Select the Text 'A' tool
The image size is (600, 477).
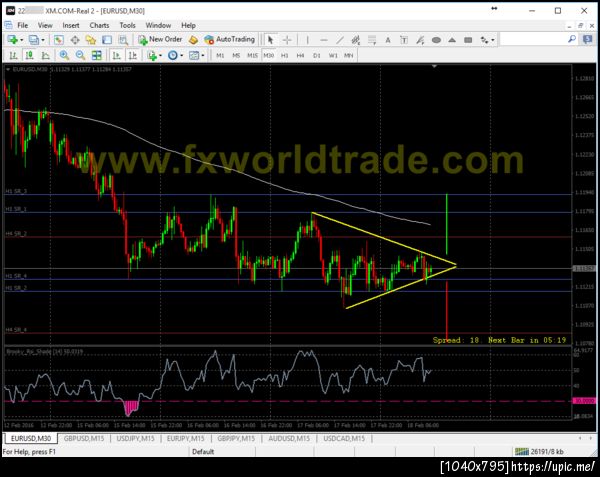388,40
